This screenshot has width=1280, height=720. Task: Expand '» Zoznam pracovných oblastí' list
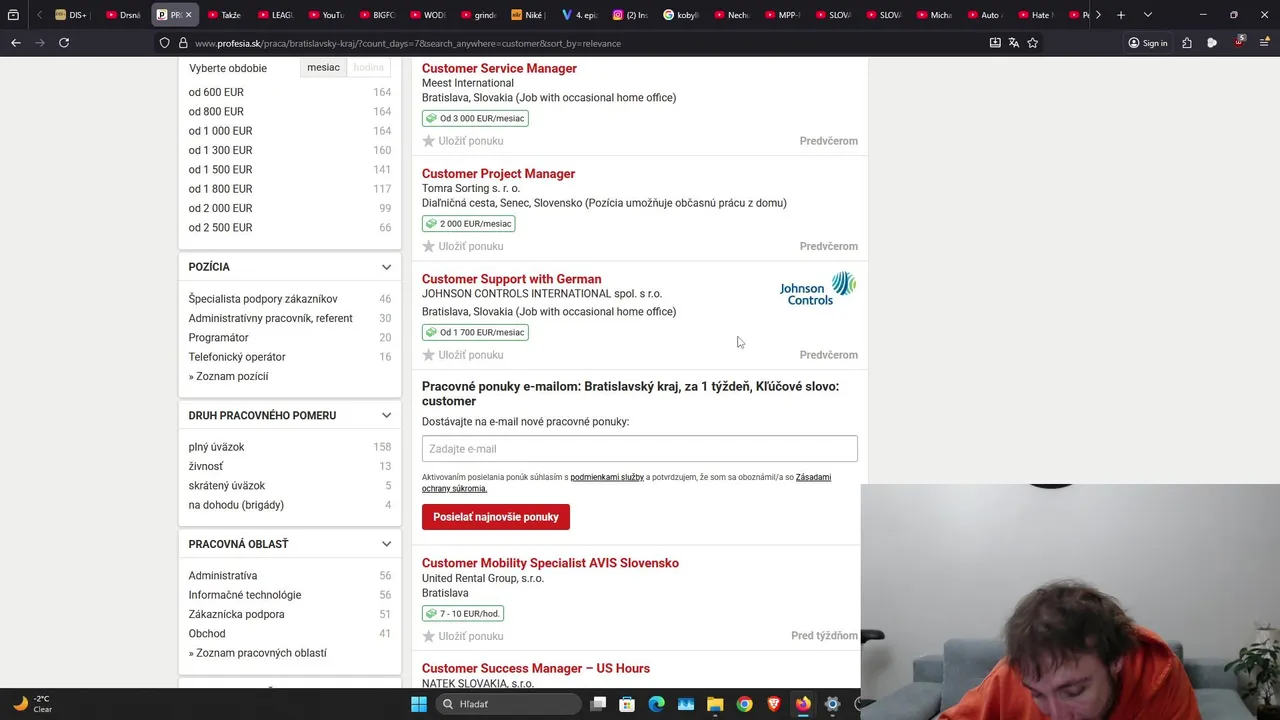pyautogui.click(x=258, y=653)
